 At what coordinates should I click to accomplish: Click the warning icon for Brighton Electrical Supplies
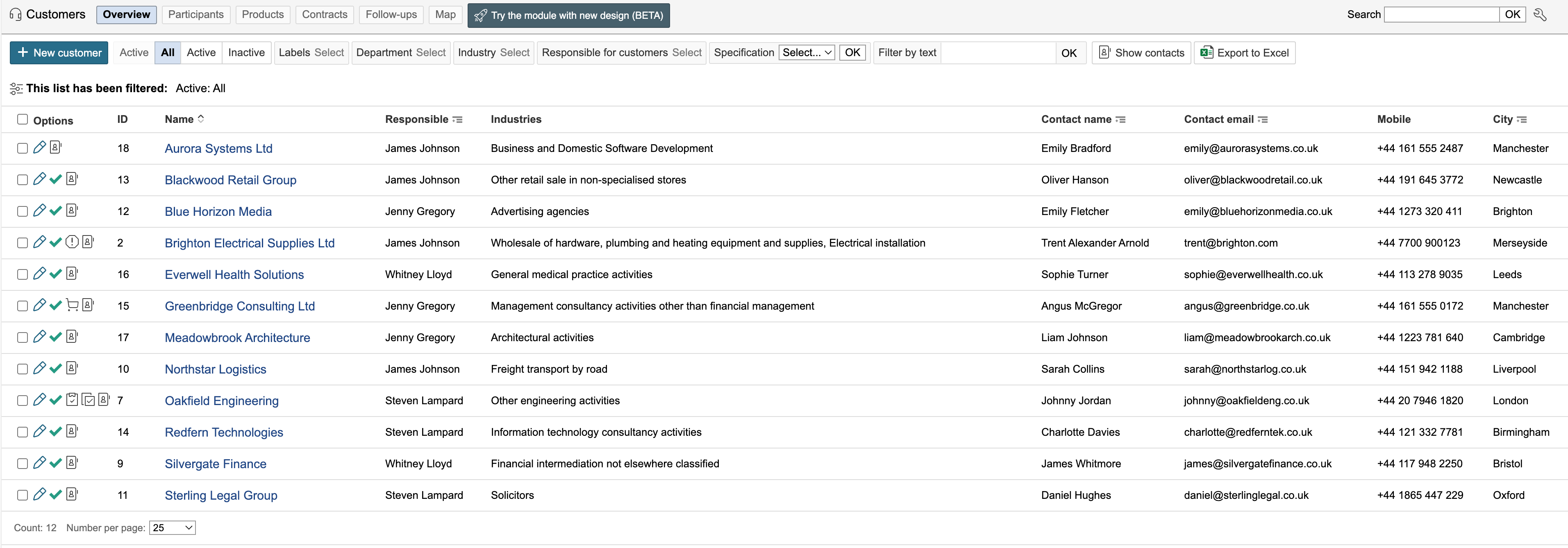[72, 242]
